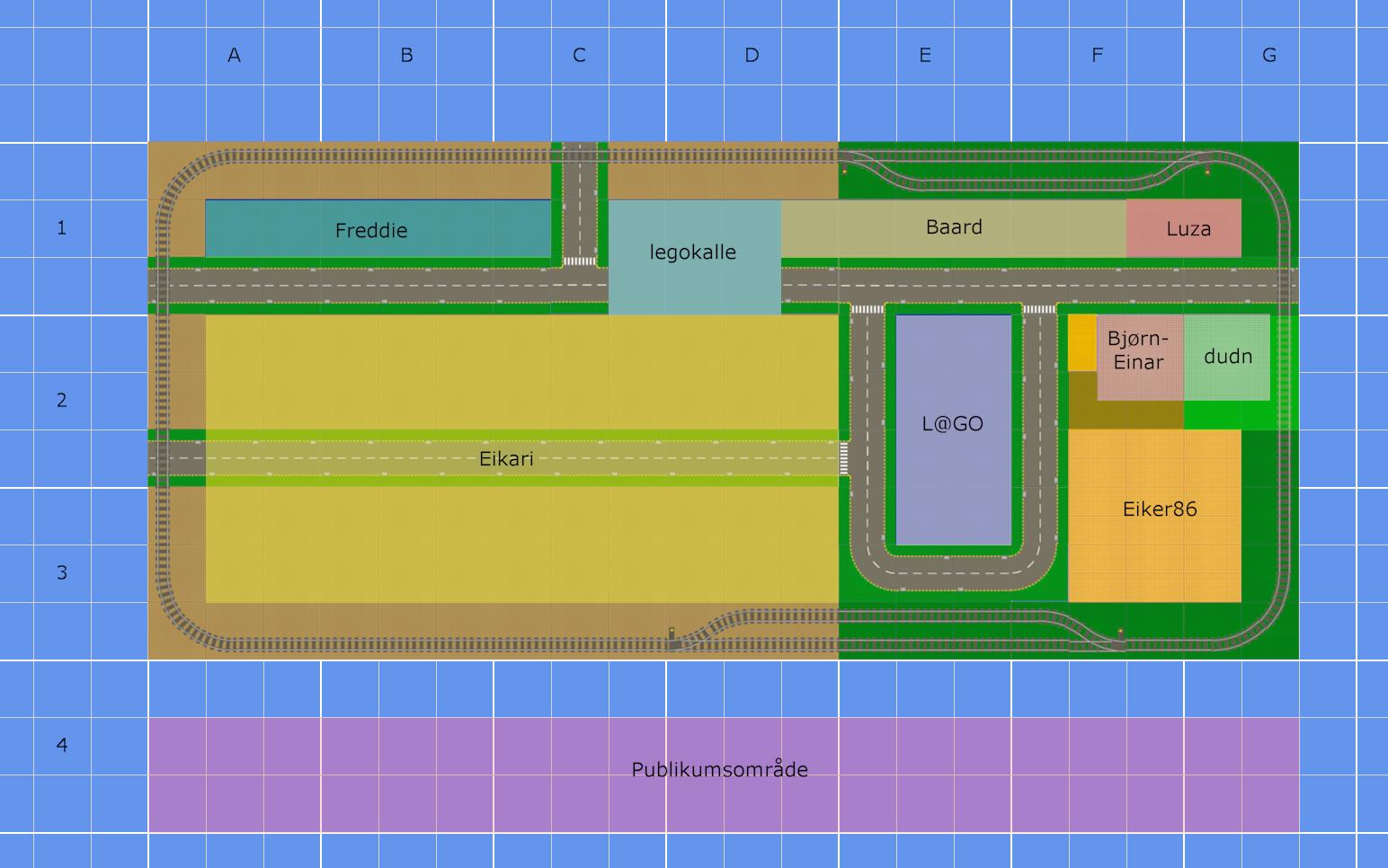1388x868 pixels.
Task: Select column header A
Action: 234,56
